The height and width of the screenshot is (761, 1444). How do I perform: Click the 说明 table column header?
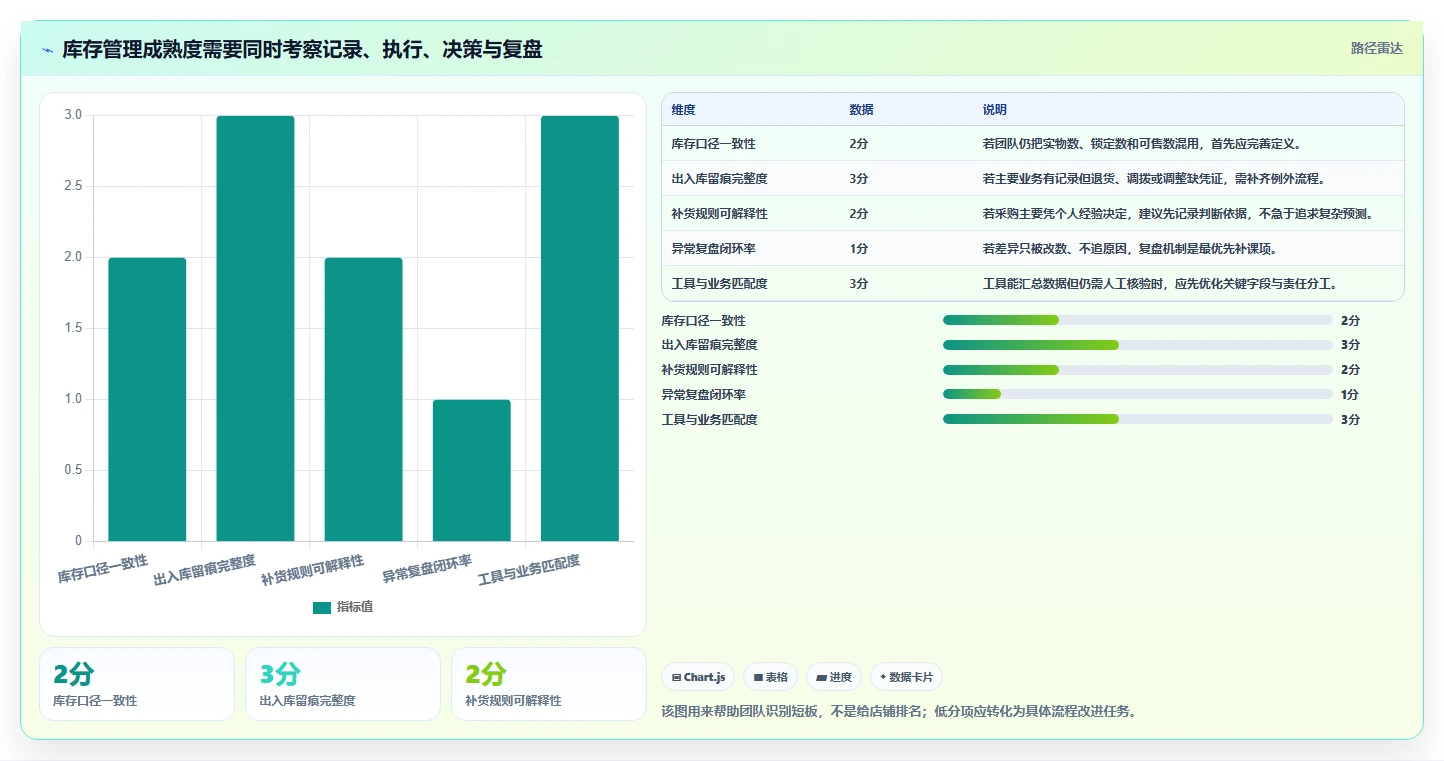[995, 110]
